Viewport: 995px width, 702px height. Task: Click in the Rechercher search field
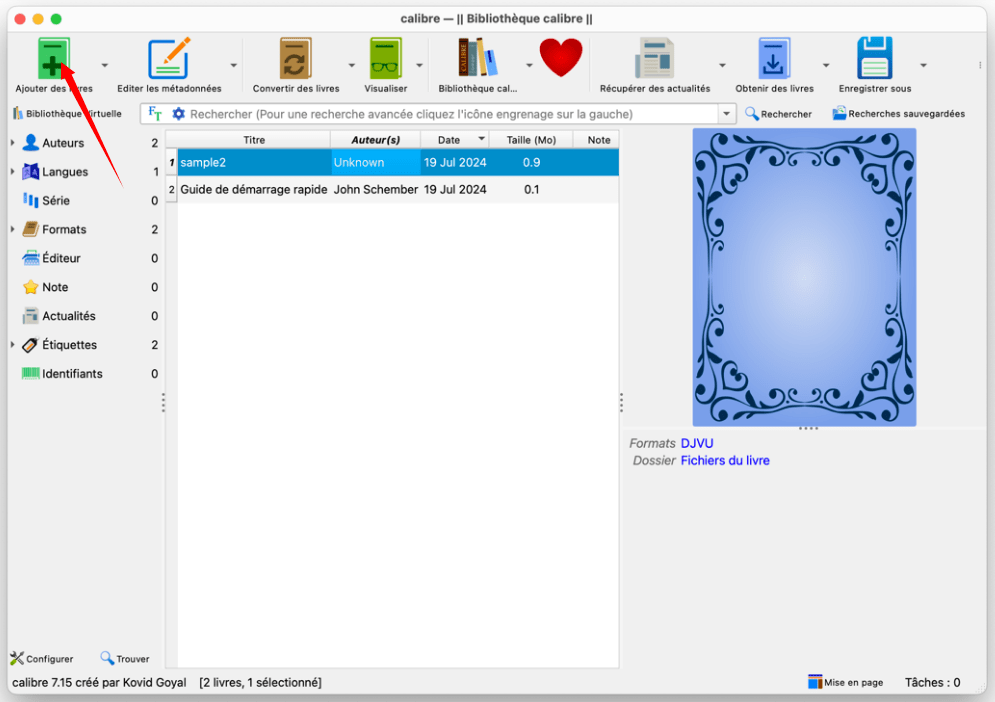452,114
